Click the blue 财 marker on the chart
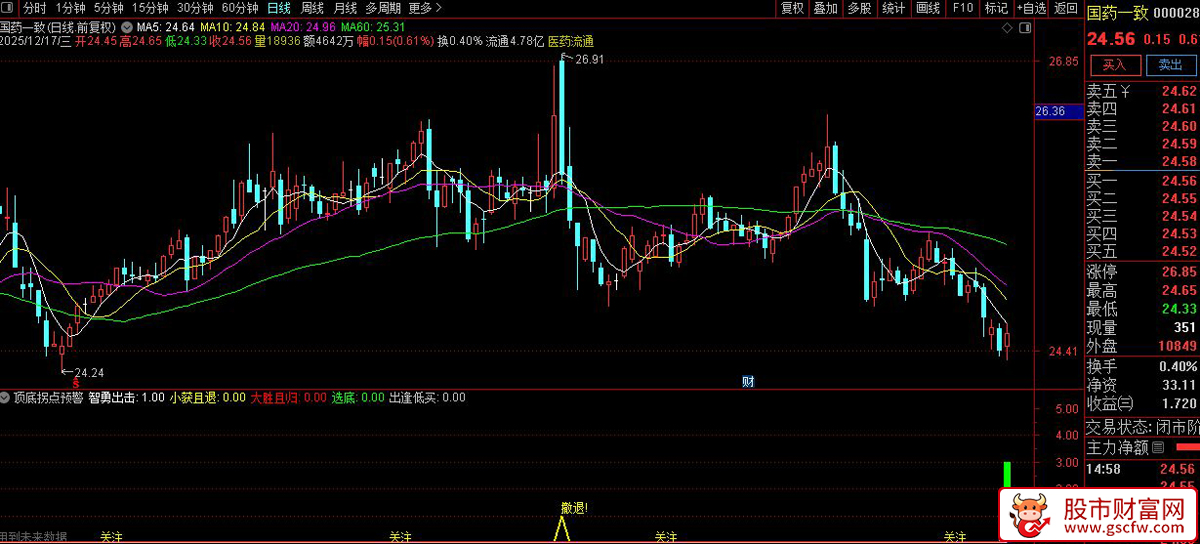This screenshot has width=1200, height=544. 748,381
